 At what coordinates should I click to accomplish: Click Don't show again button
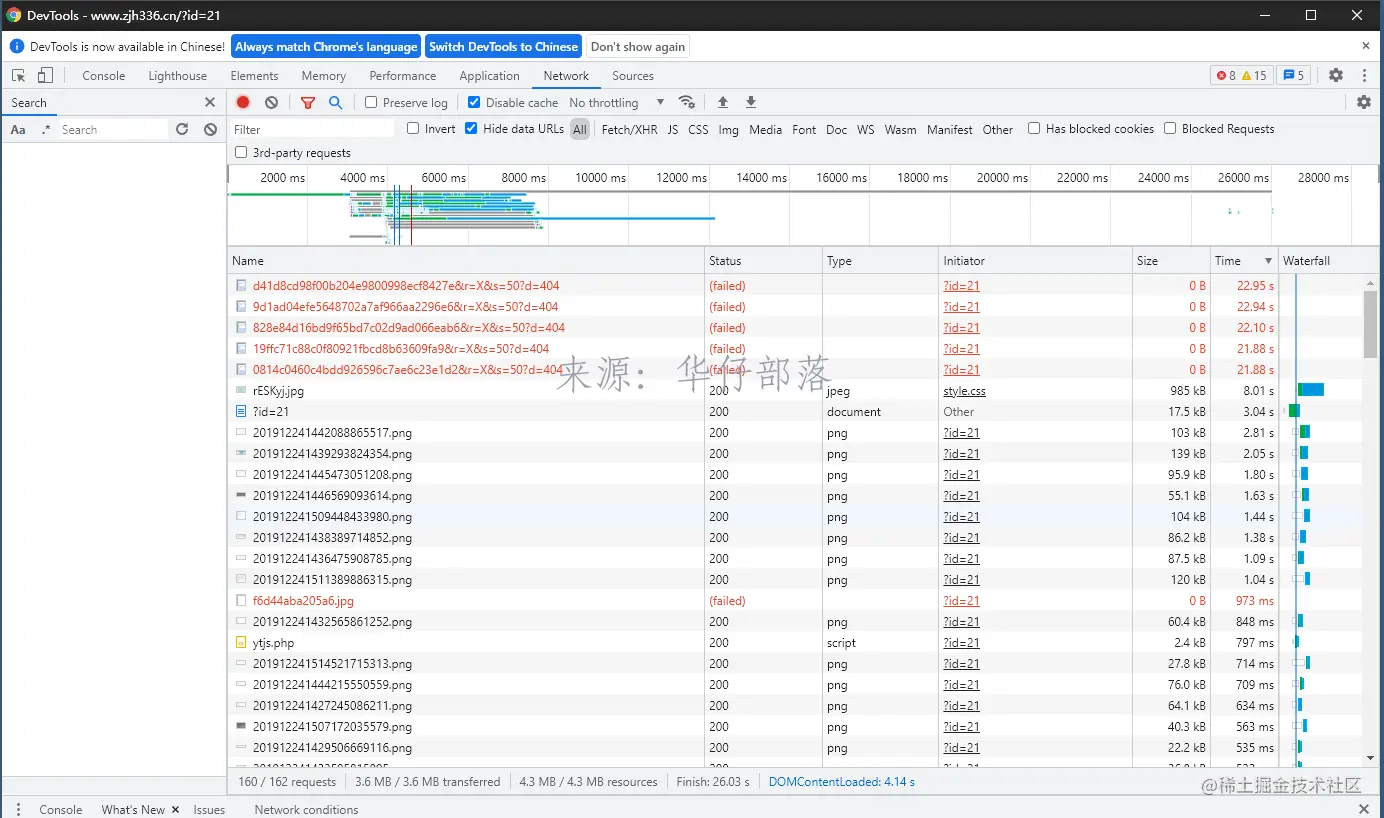(x=638, y=46)
